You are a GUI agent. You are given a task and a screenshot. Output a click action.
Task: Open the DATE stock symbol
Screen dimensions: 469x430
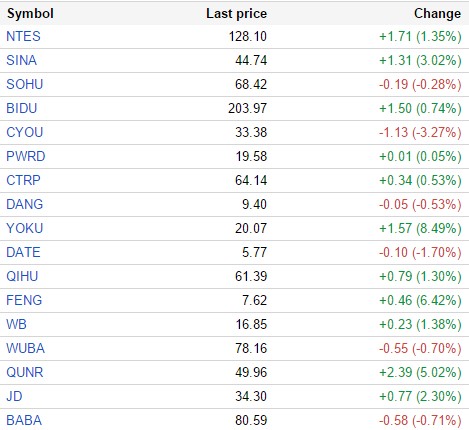tap(23, 252)
